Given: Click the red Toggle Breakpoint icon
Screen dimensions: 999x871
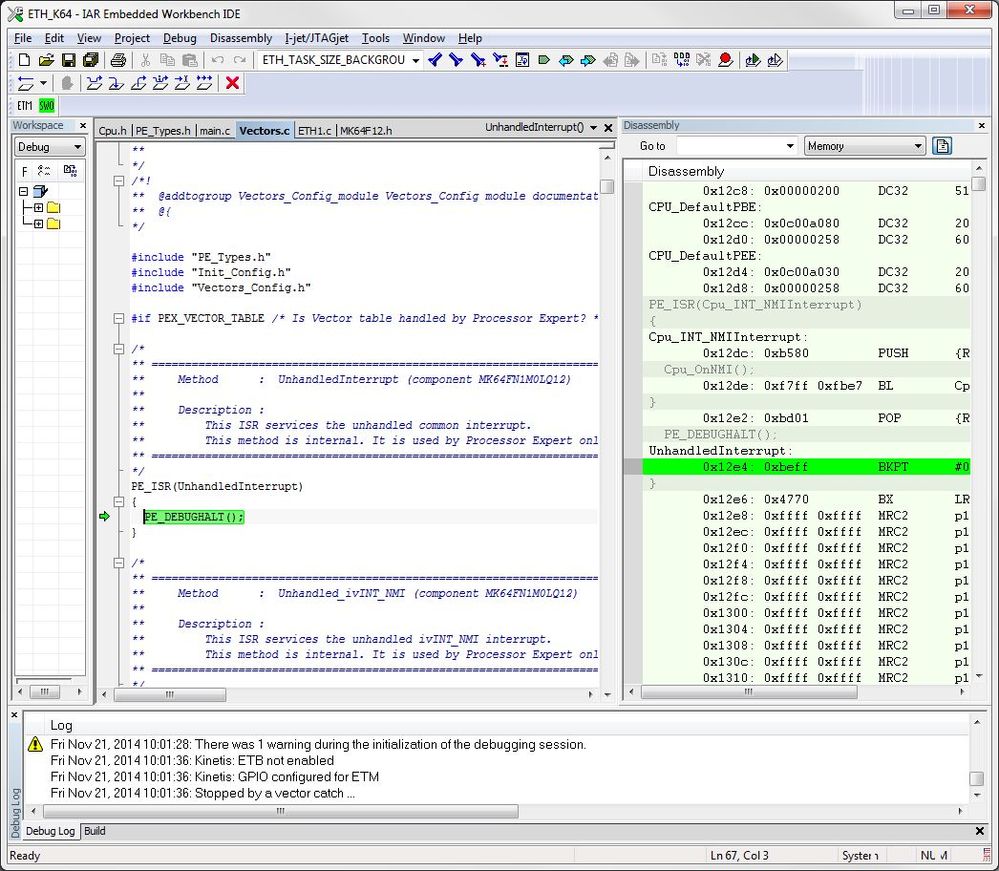Looking at the screenshot, I should click(725, 61).
